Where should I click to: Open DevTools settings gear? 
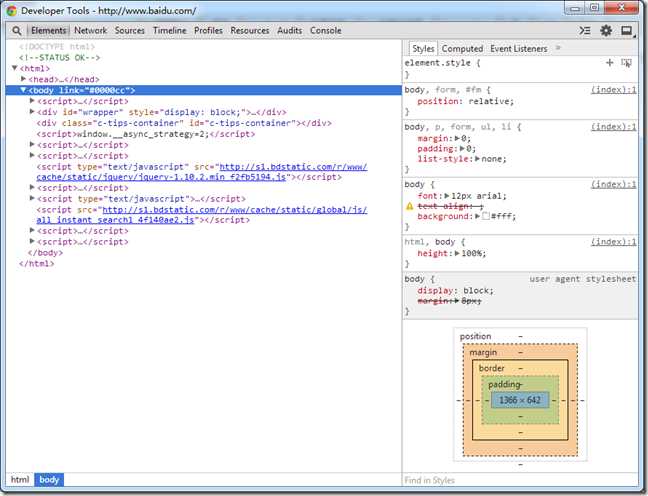(x=606, y=31)
